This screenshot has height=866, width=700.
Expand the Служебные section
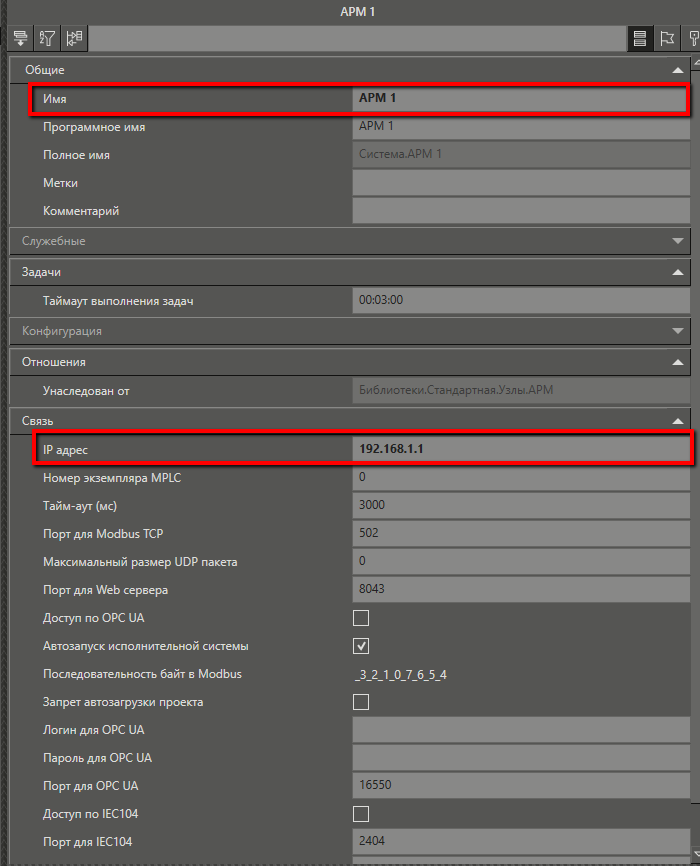679,241
